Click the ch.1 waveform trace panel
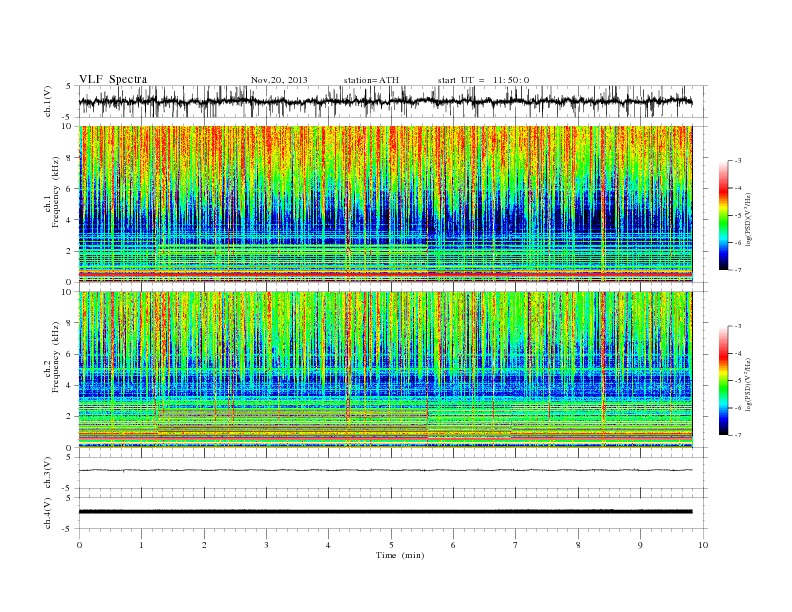The height and width of the screenshot is (612, 792). pyautogui.click(x=393, y=101)
